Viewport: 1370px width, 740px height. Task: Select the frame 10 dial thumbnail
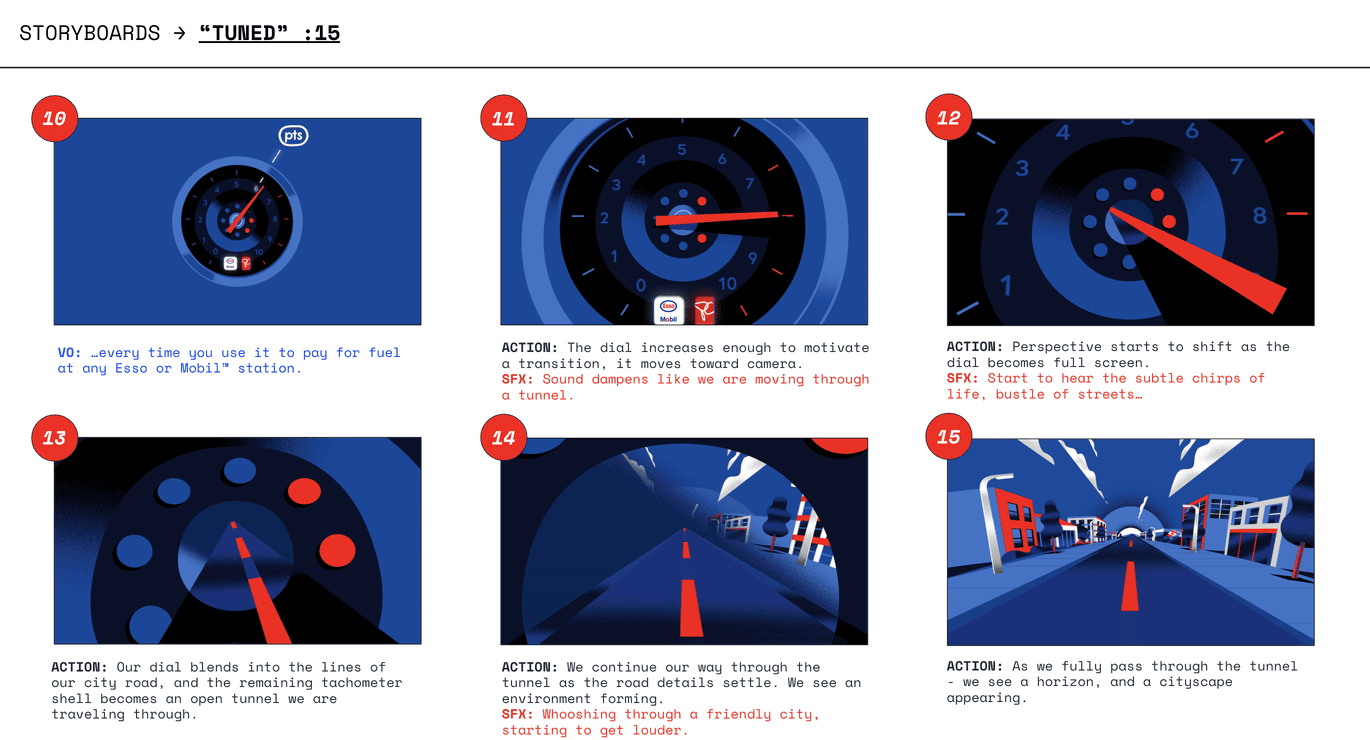click(237, 221)
